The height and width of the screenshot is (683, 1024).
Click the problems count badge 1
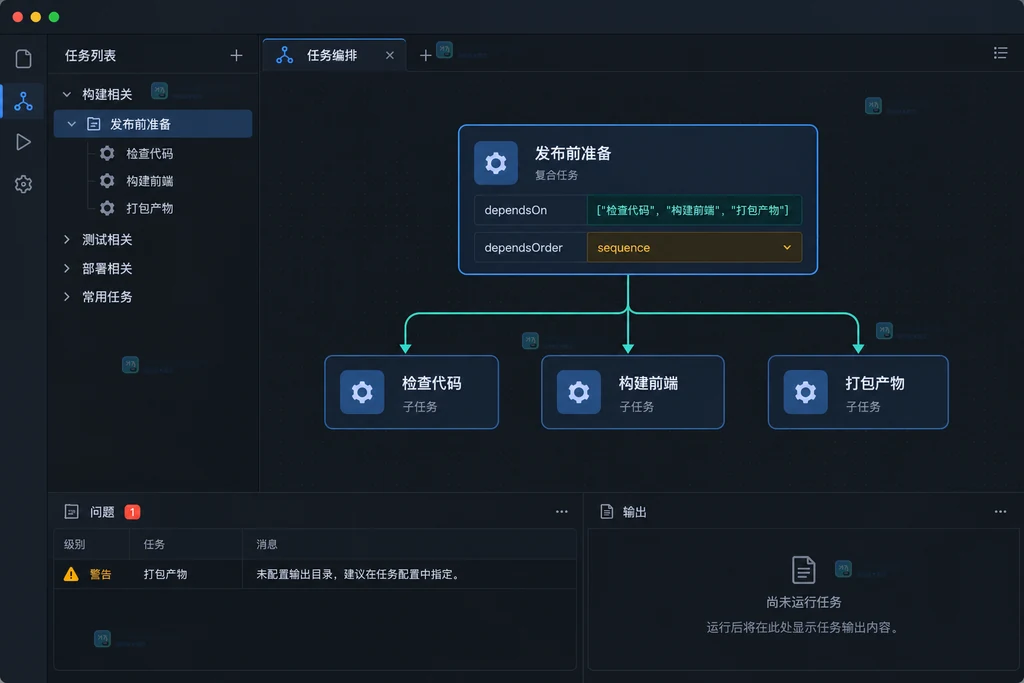(x=132, y=512)
